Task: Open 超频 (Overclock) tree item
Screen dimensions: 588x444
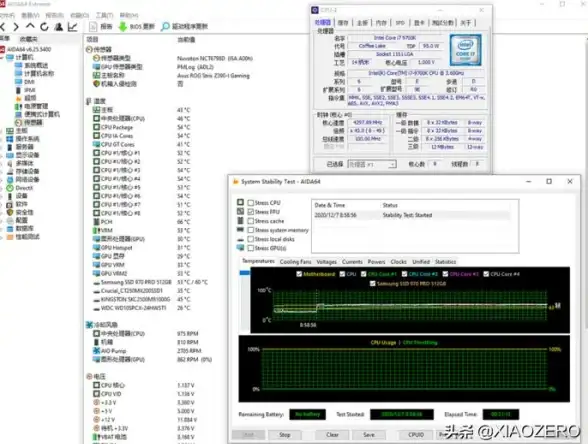Action: [x=26, y=98]
